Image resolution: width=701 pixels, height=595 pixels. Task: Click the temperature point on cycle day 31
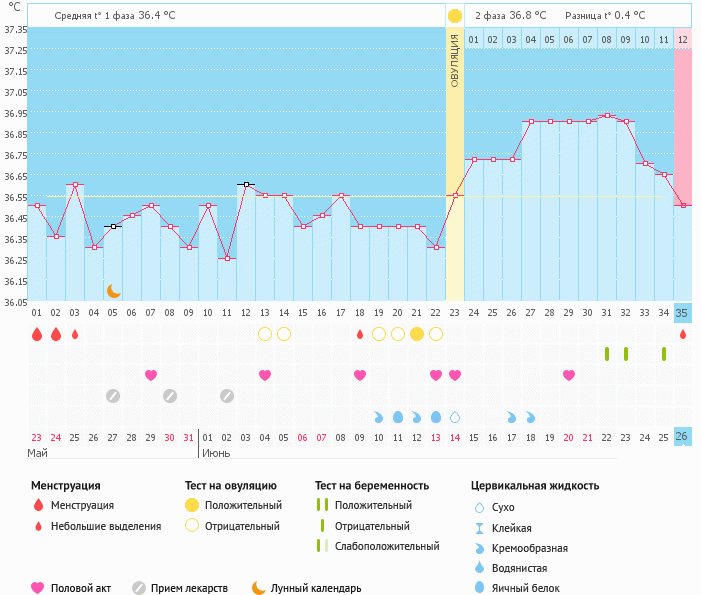pyautogui.click(x=607, y=116)
